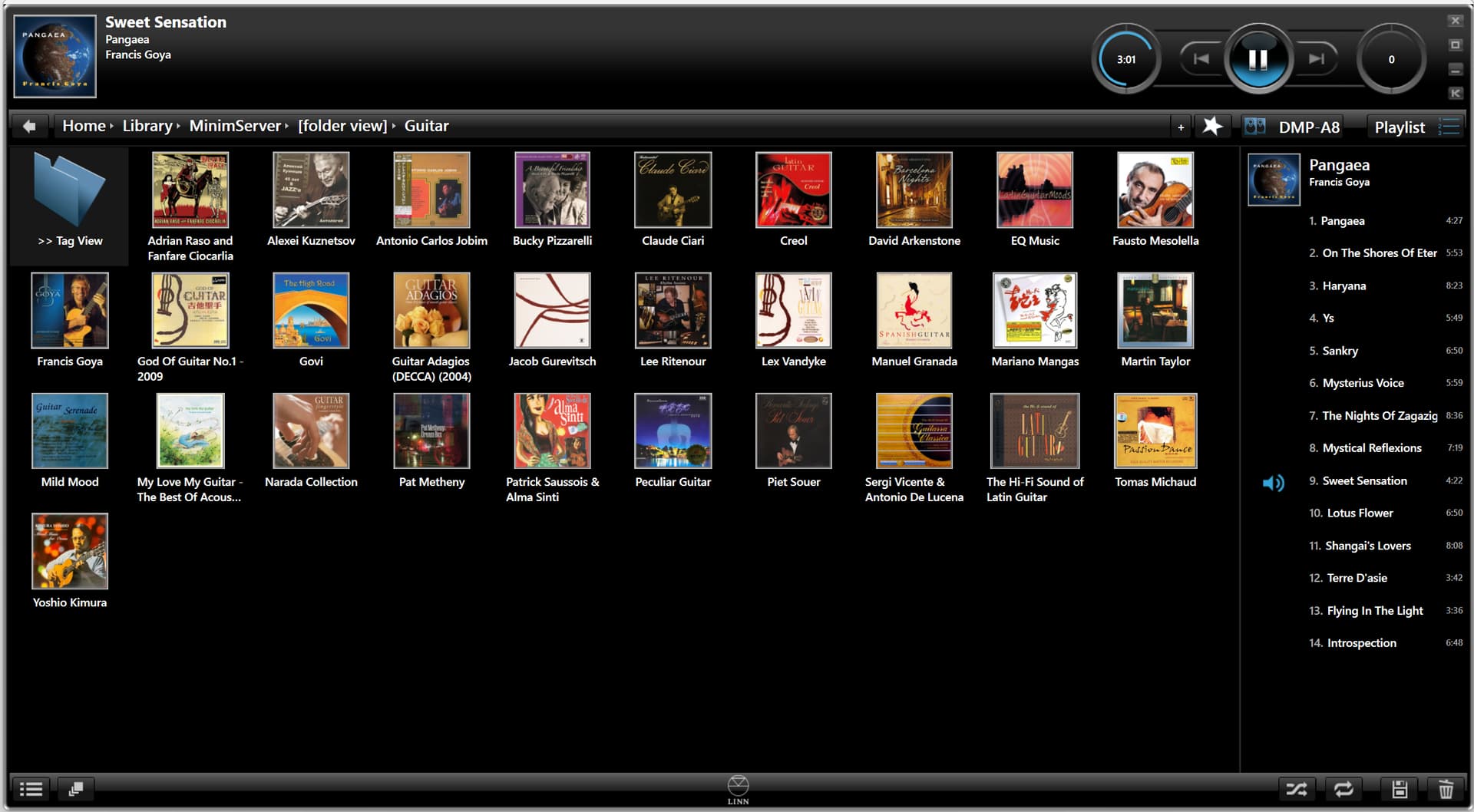
Task: Open the Manuel Granada folder
Action: (914, 320)
